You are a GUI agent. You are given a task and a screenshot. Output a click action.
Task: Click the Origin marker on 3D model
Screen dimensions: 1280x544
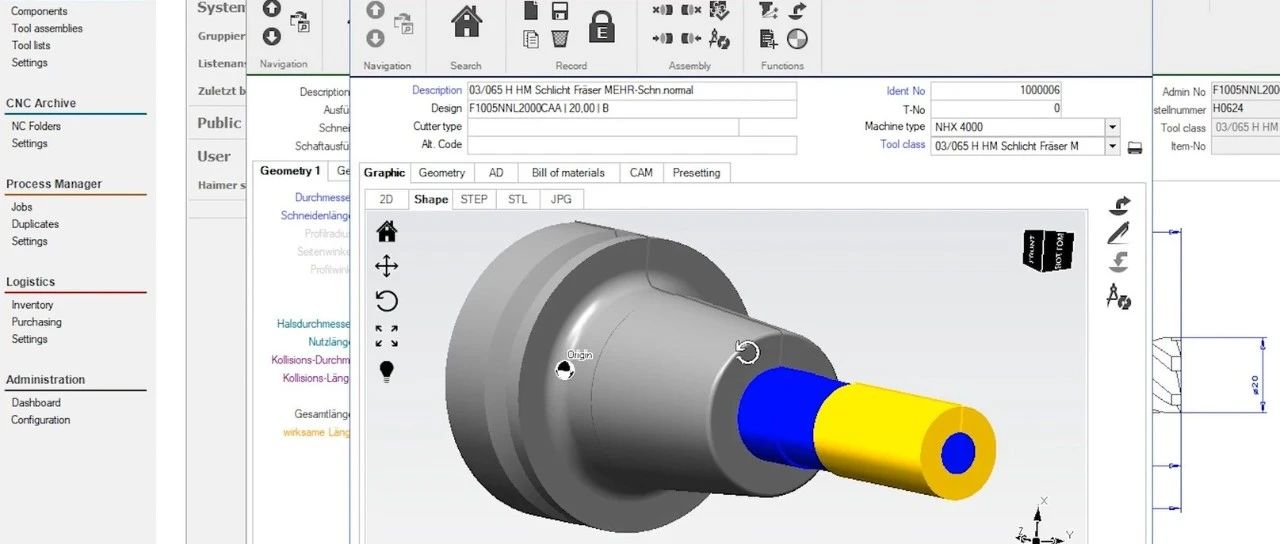(x=565, y=370)
